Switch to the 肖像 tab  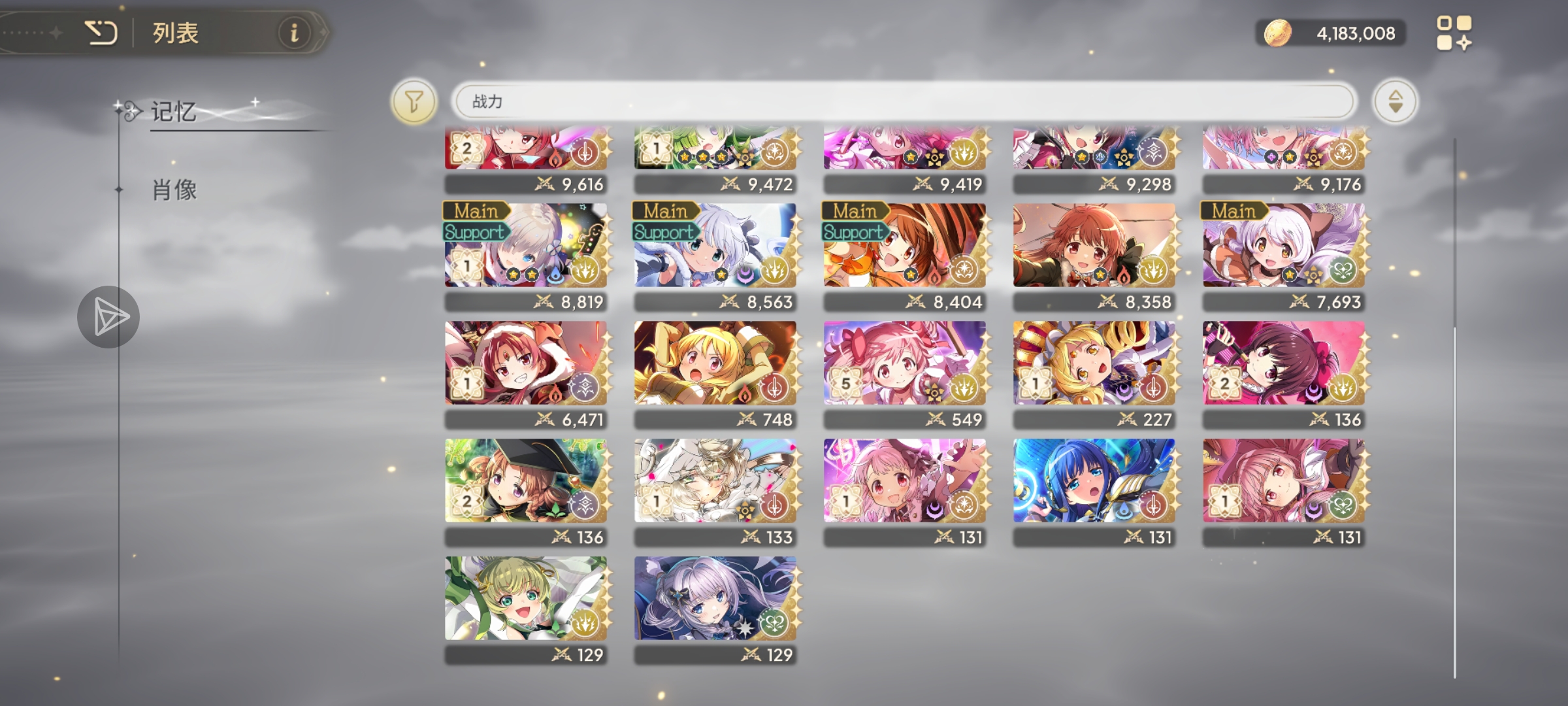coord(174,190)
